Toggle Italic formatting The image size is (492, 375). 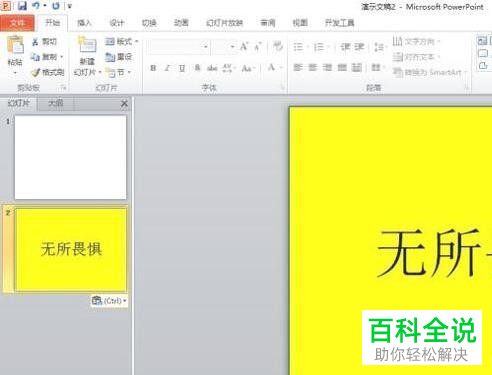[167, 68]
